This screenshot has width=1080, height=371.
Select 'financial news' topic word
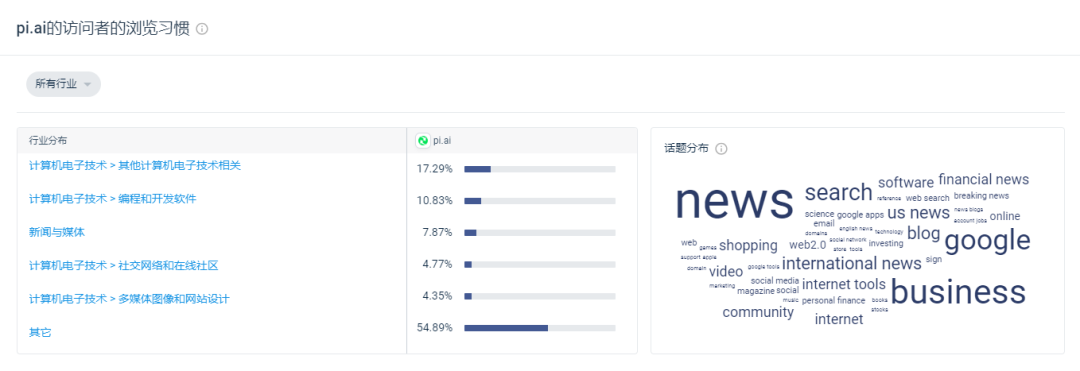(984, 179)
